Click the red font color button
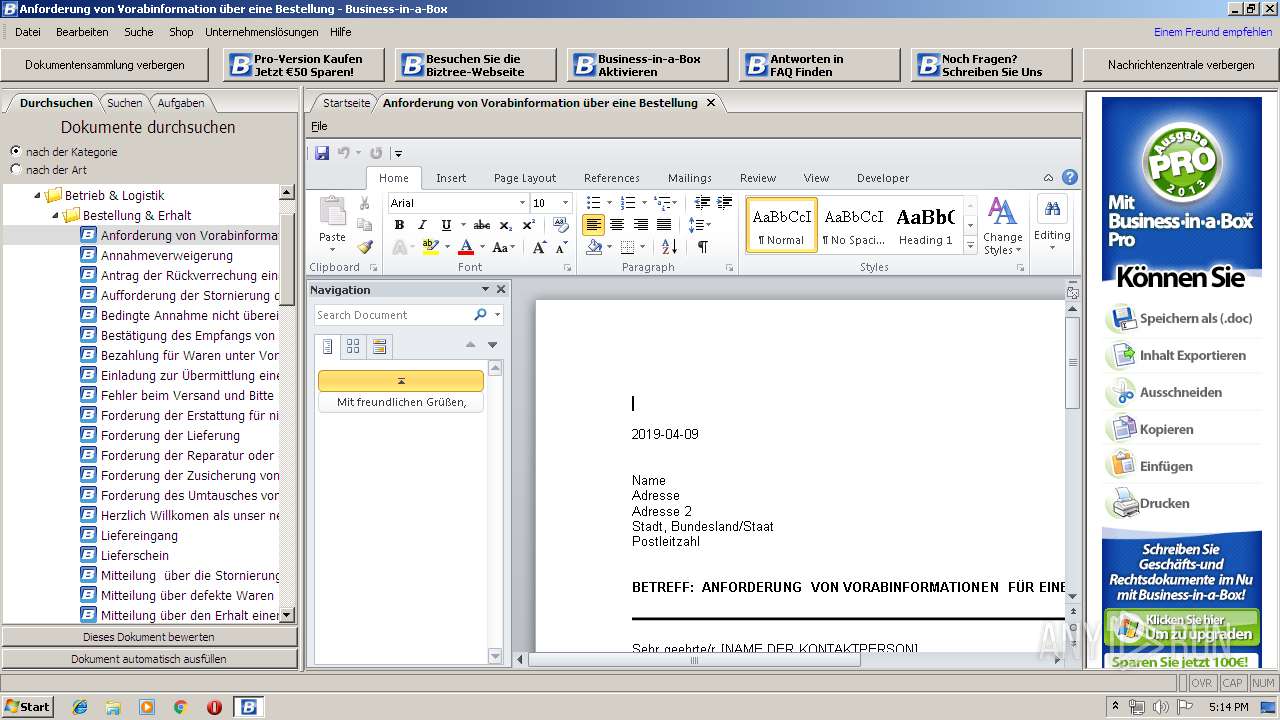Viewport: 1280px width, 720px height. [466, 247]
